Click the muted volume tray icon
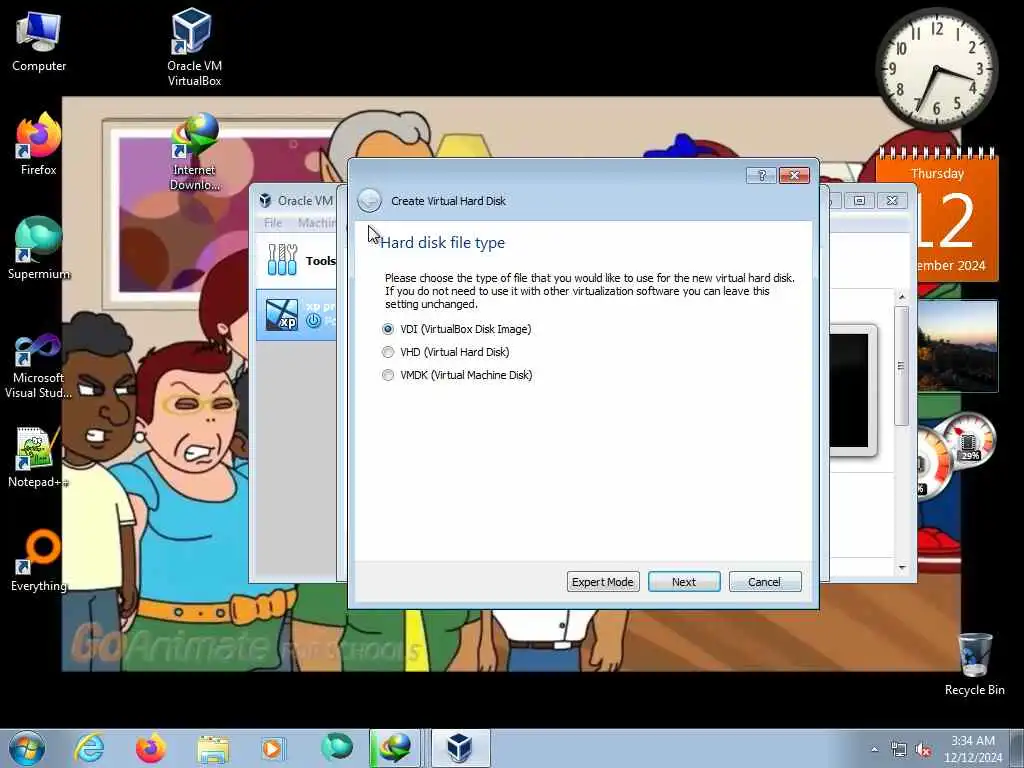The height and width of the screenshot is (768, 1024). point(923,750)
